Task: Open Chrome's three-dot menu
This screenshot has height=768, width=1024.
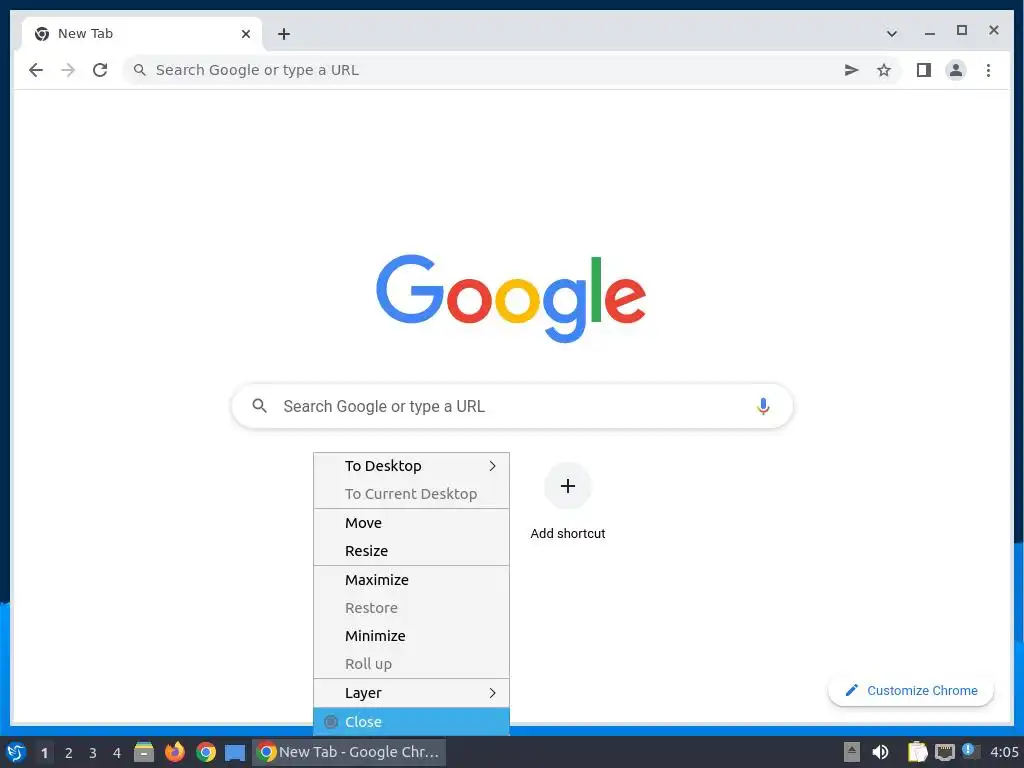Action: [x=988, y=70]
